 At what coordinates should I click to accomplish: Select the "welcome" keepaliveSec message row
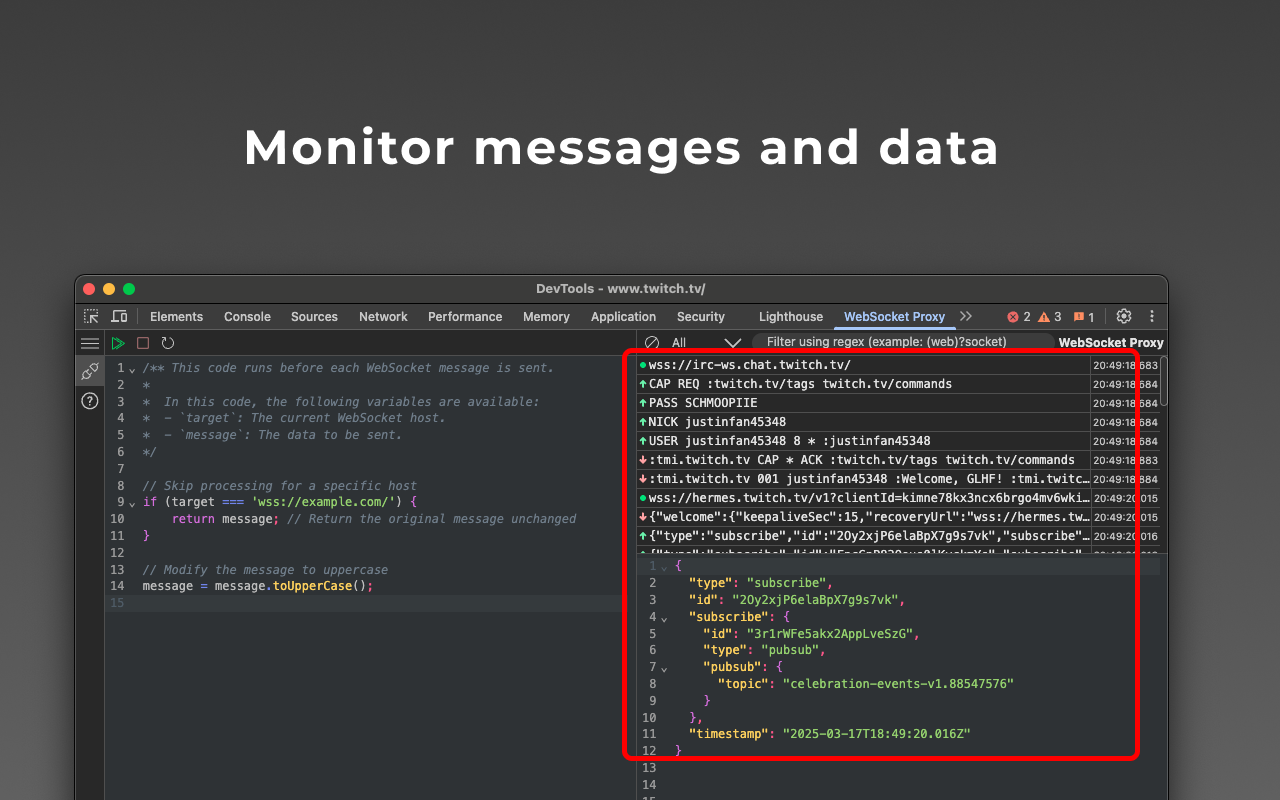point(898,517)
